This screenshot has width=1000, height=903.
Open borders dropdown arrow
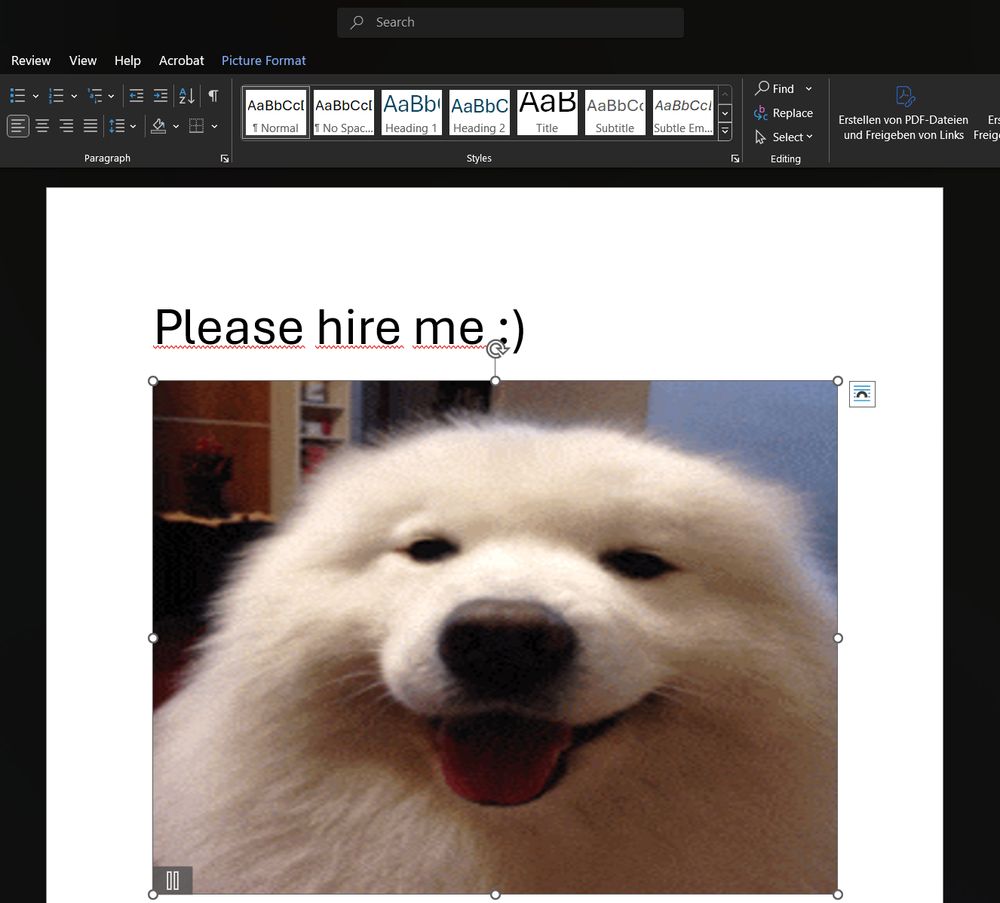pos(214,126)
